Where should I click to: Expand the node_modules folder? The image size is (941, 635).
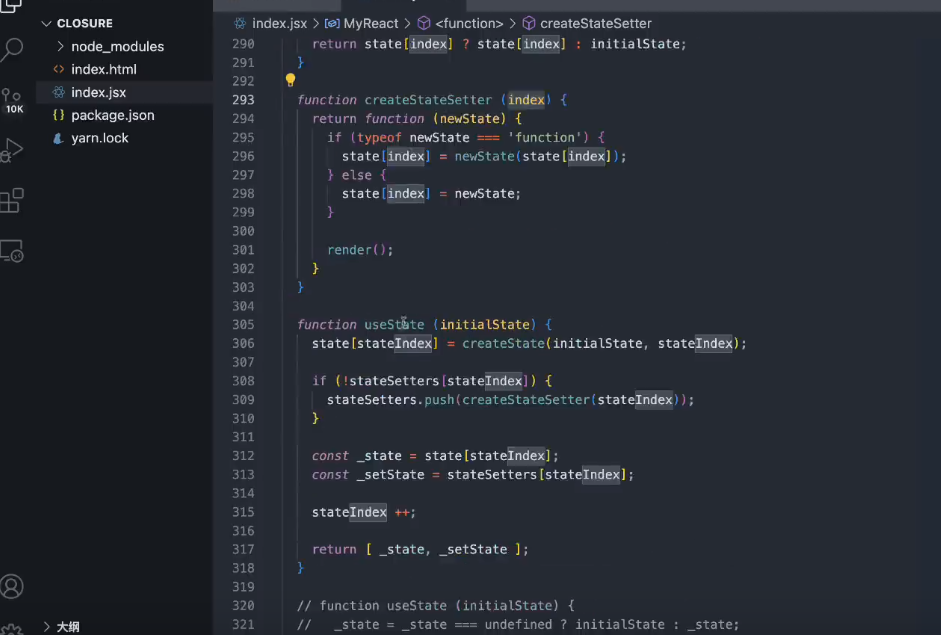point(60,46)
